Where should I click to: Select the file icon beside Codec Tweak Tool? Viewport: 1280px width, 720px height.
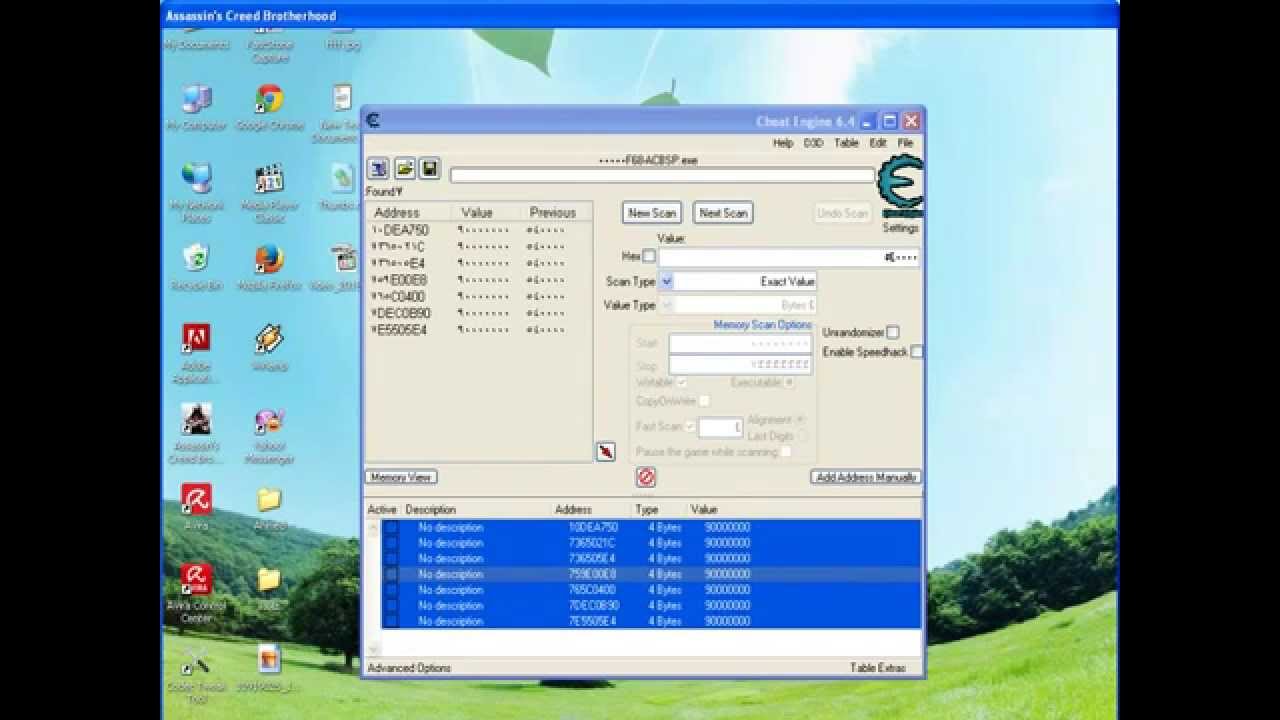tap(269, 669)
